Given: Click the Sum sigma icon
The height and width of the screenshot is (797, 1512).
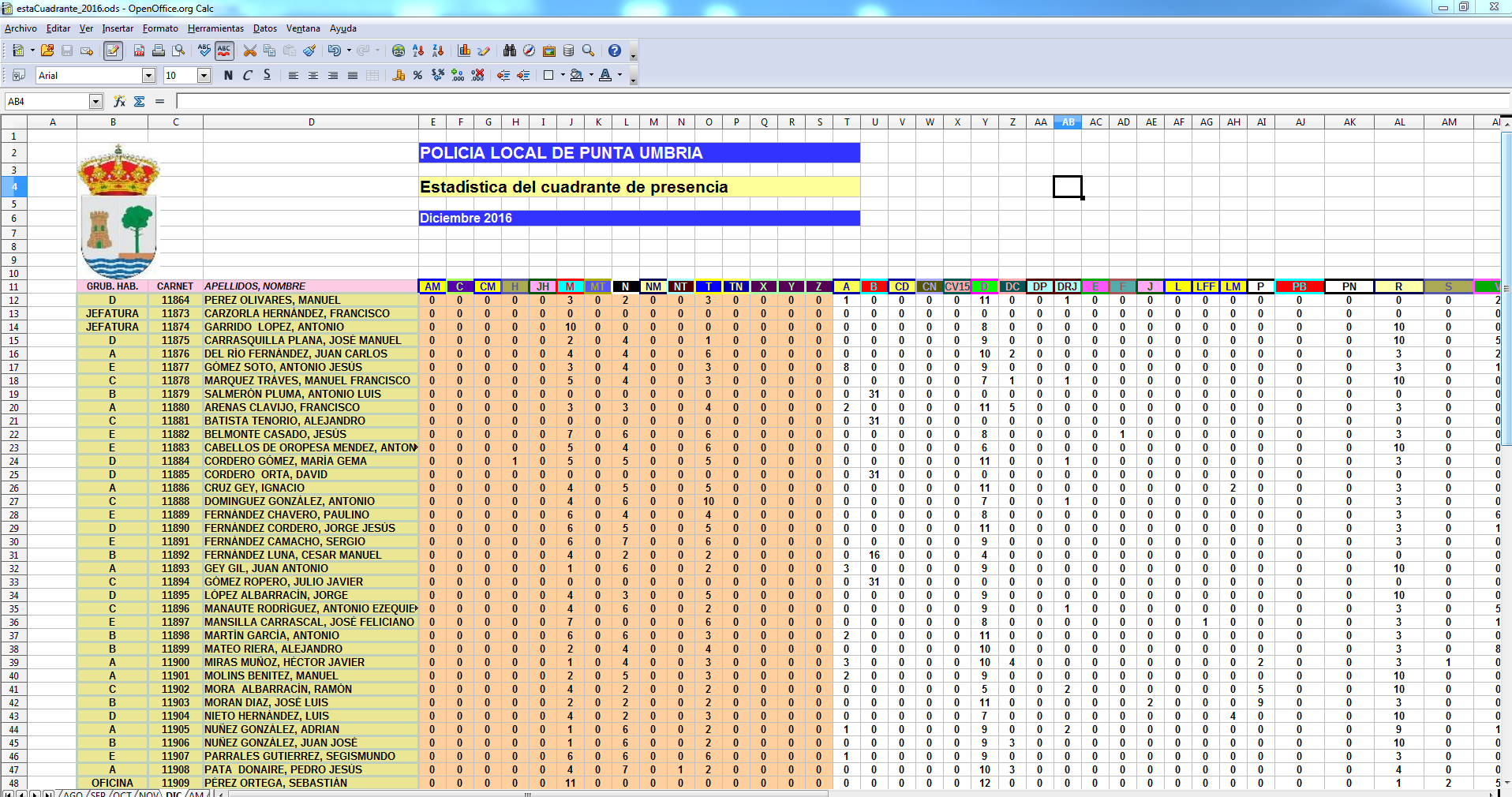Looking at the screenshot, I should tap(140, 101).
